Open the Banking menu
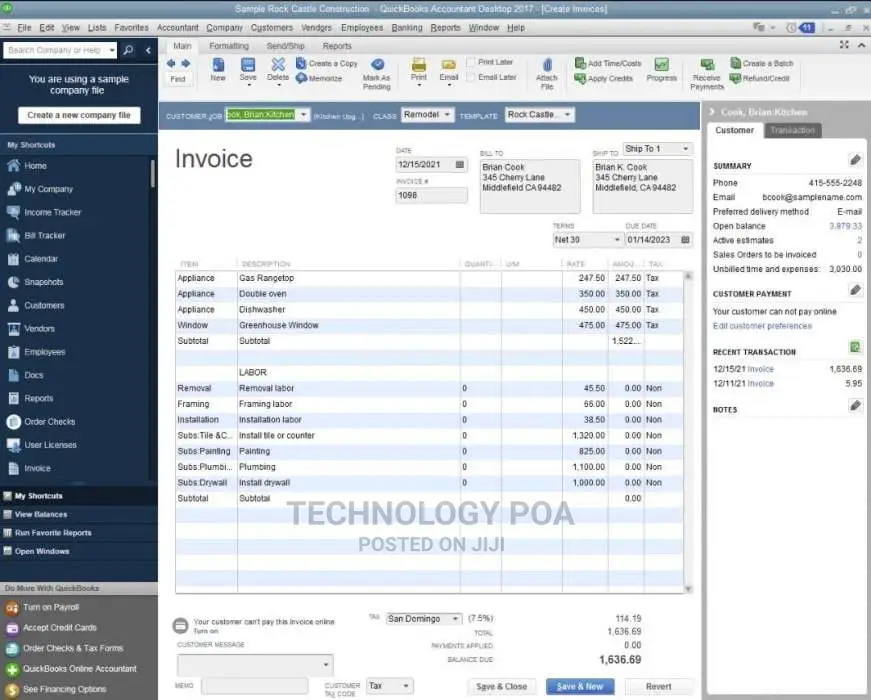The image size is (871, 700). [407, 28]
